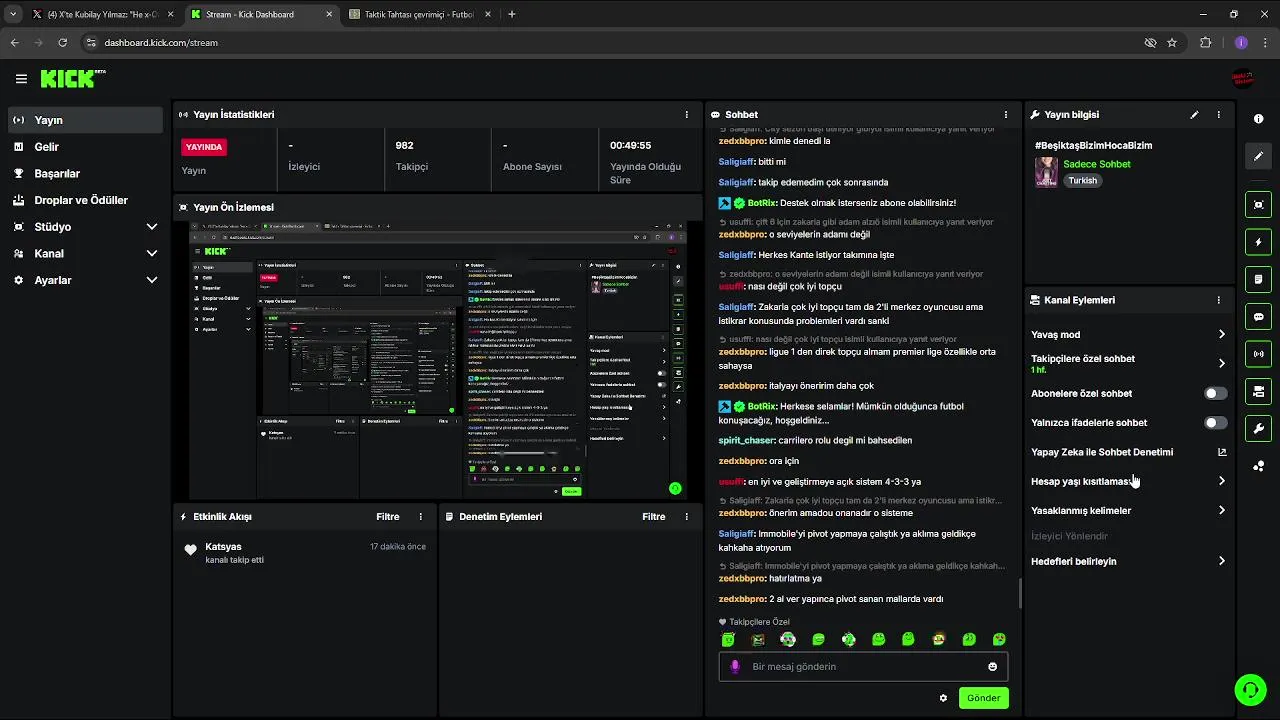Screen dimensions: 1280x720
Task: Click the lightning bolt icon in the right sidebar
Action: coord(1258,242)
